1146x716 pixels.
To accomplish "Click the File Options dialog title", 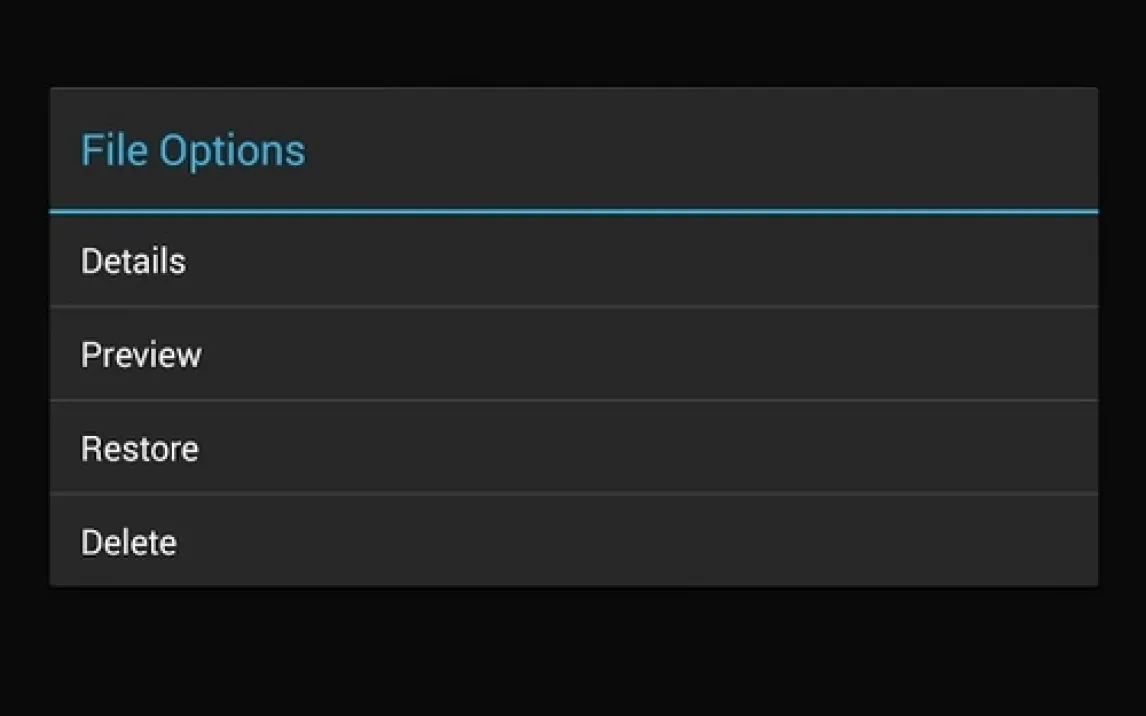I will pyautogui.click(x=193, y=150).
